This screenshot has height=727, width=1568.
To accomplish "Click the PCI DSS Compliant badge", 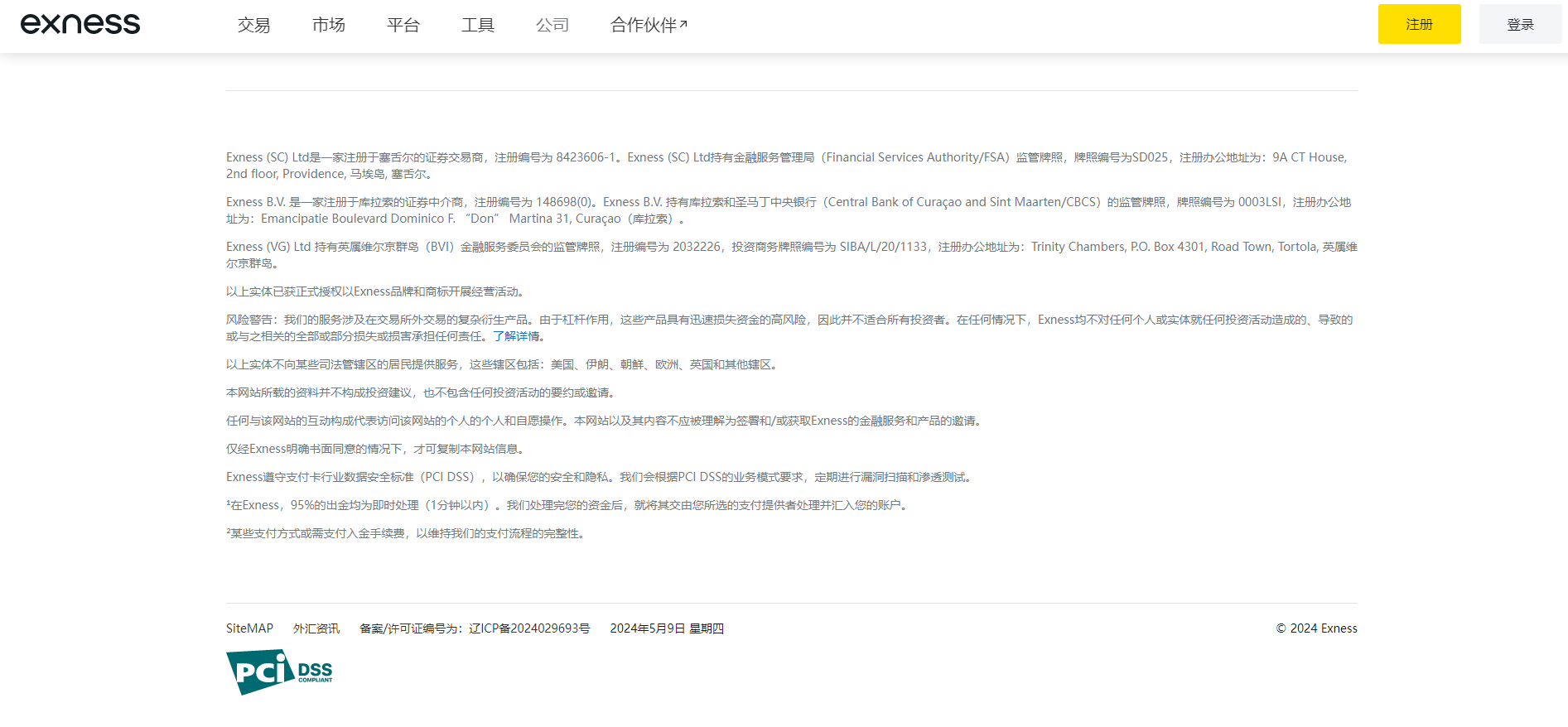I will click(279, 672).
